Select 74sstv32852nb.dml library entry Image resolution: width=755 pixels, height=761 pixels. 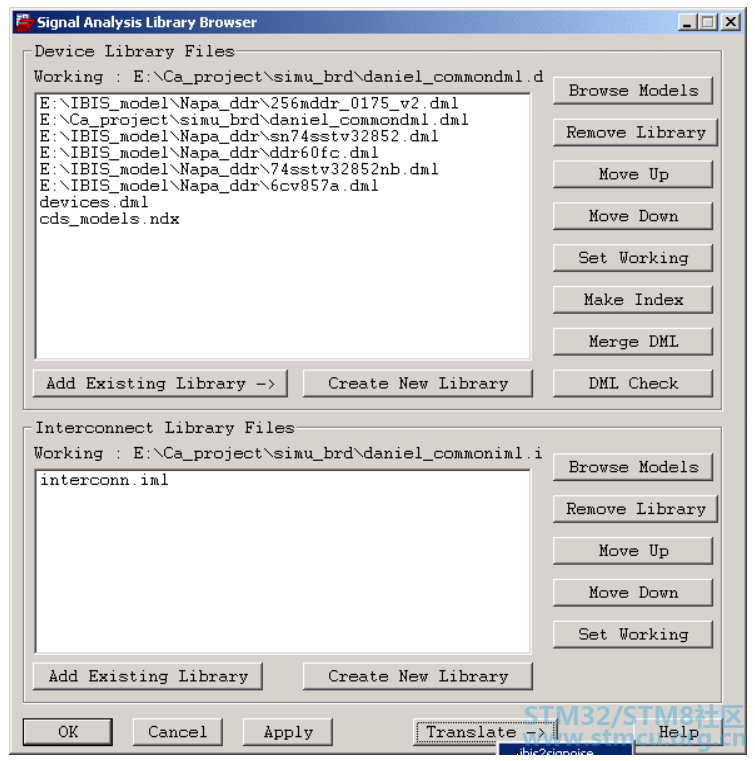(x=239, y=169)
